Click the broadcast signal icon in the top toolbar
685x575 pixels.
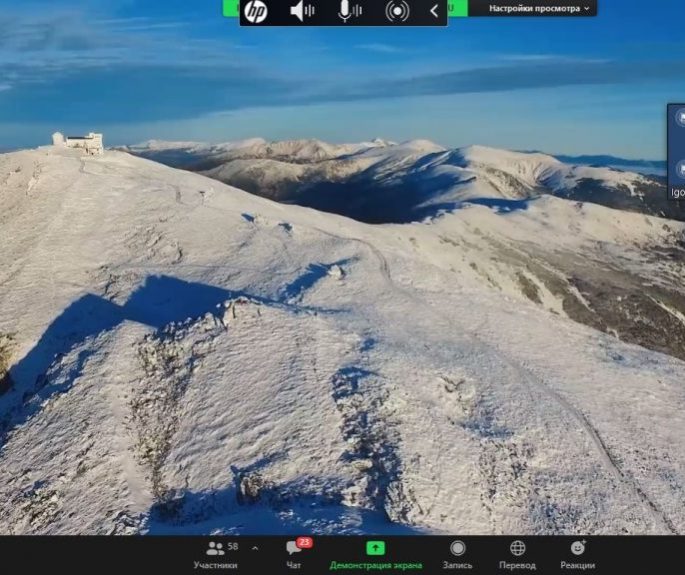(x=397, y=12)
